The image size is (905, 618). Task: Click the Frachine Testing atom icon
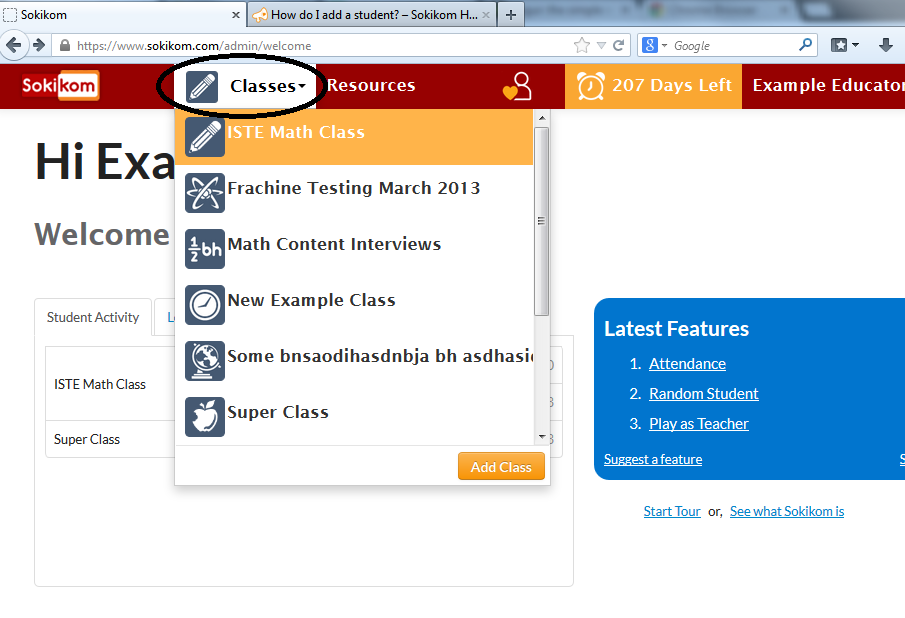click(205, 193)
